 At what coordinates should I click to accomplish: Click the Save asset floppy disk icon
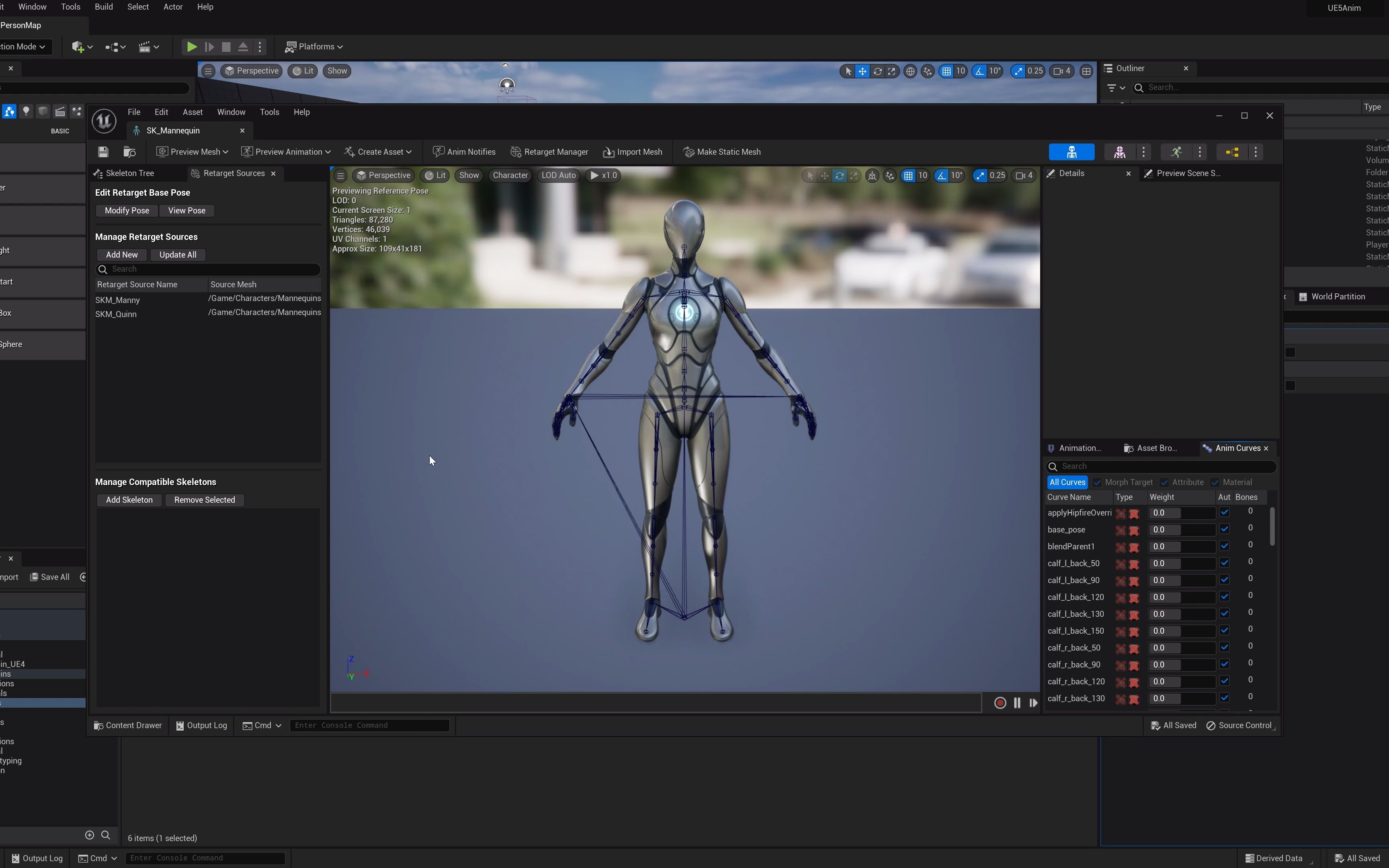click(103, 152)
